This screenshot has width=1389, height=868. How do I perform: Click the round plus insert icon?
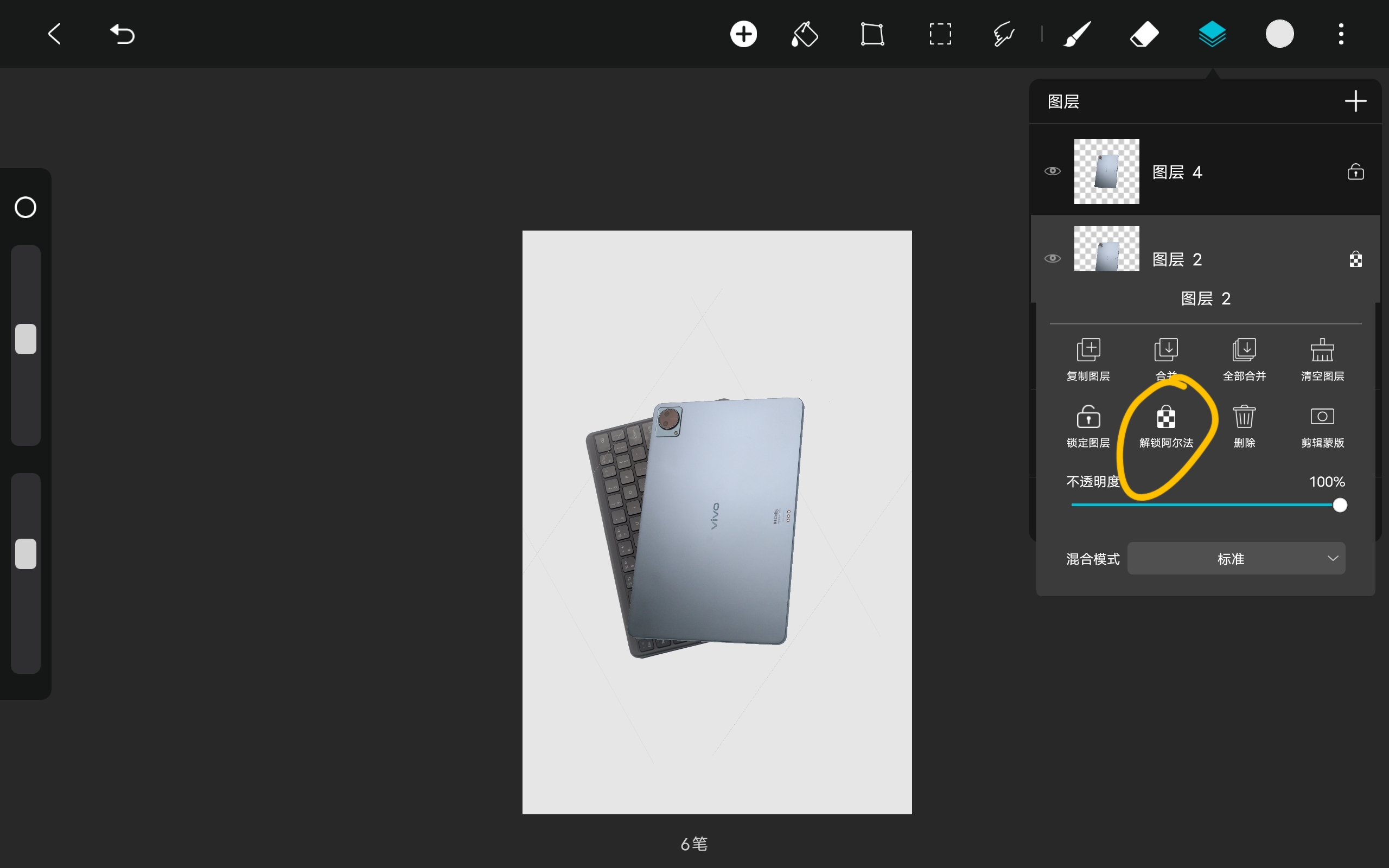[743, 34]
